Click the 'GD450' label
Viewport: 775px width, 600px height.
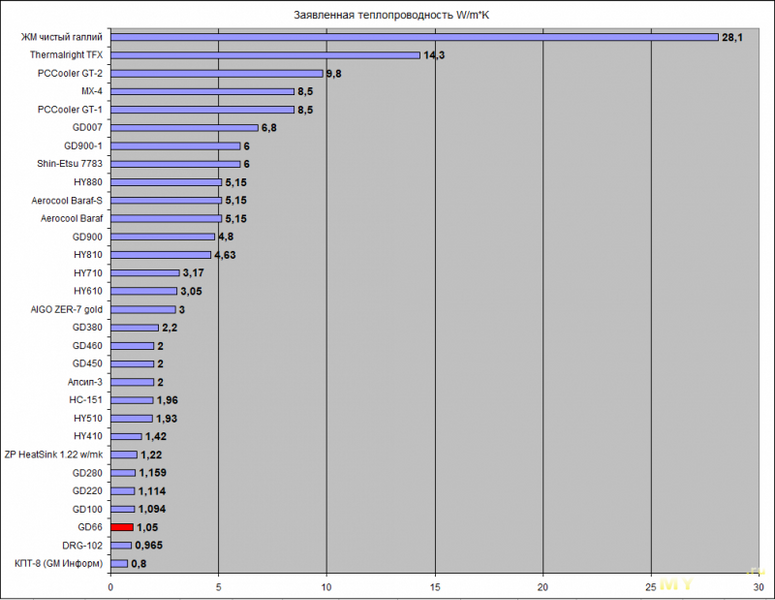point(87,363)
